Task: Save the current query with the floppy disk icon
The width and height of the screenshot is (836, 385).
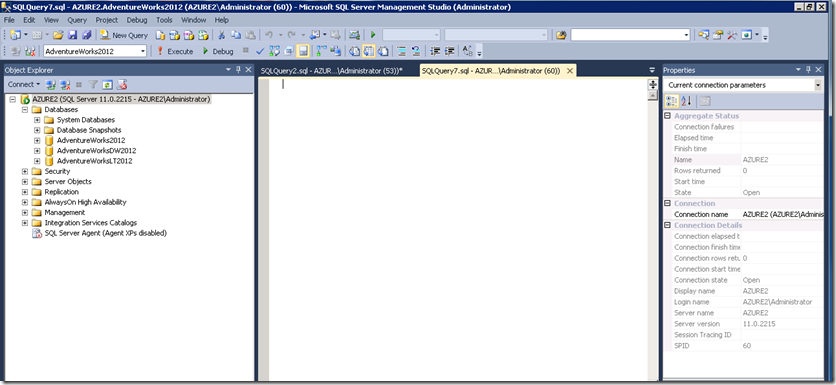Action: (x=73, y=35)
